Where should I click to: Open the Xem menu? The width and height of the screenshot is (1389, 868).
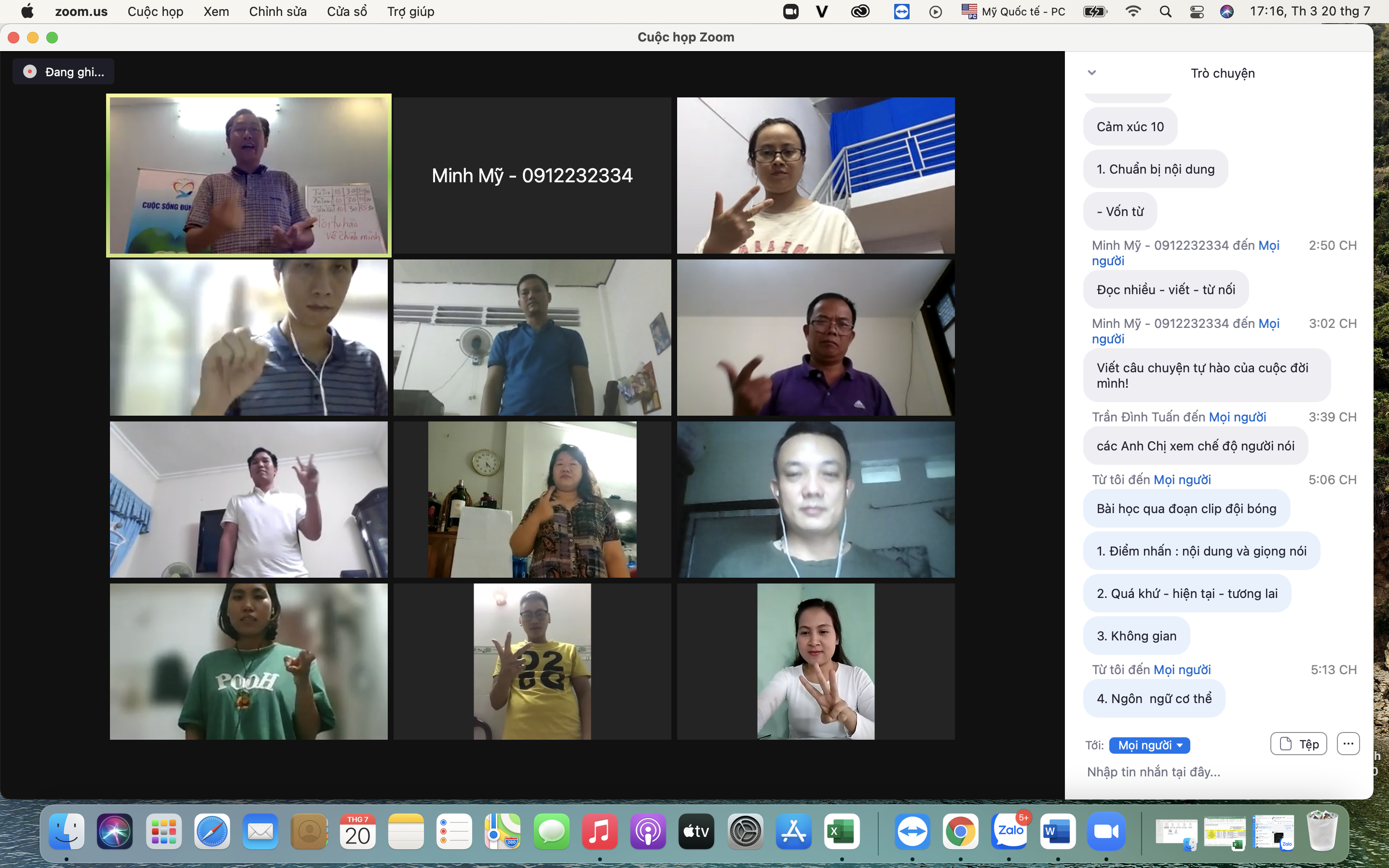pos(216,12)
